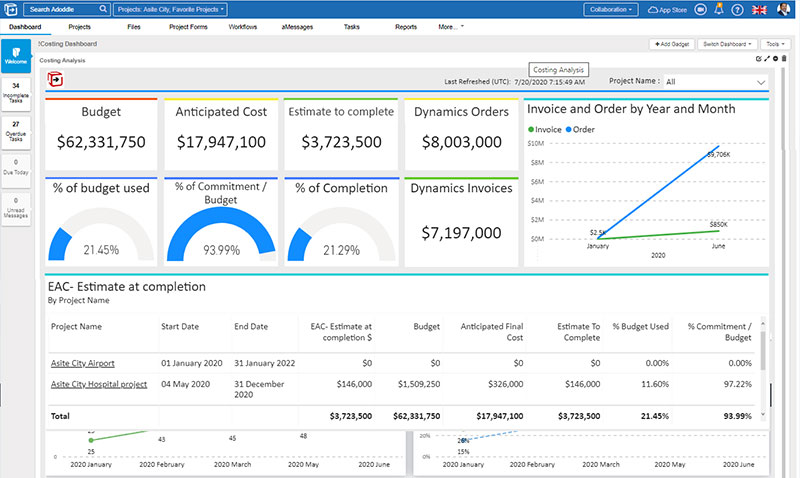Click the gadget edit icon
Image resolution: width=800 pixels, height=478 pixels.
point(759,59)
